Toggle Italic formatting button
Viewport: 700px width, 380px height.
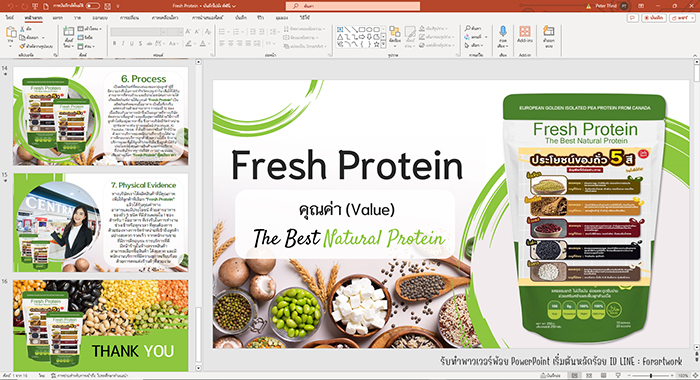tap(123, 44)
